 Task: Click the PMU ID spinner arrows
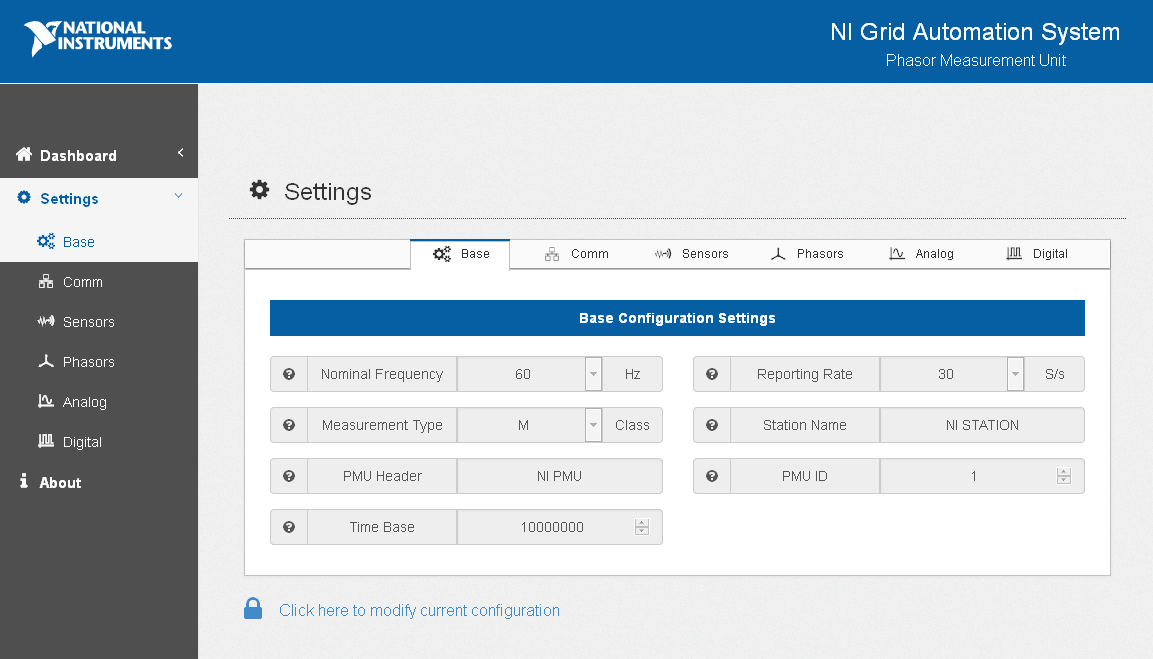[x=1064, y=476]
